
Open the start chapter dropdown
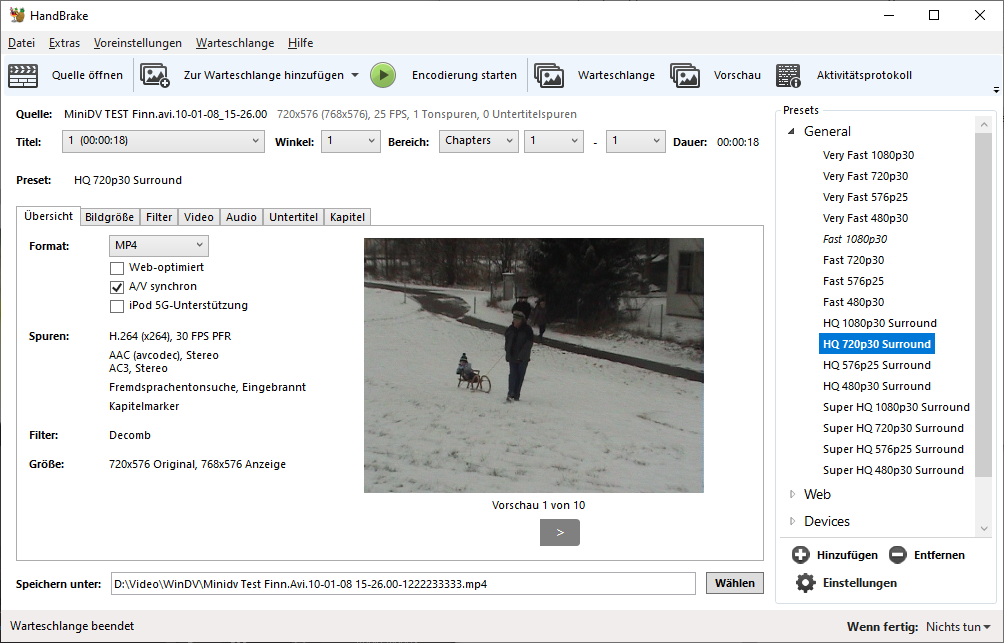[x=554, y=141]
